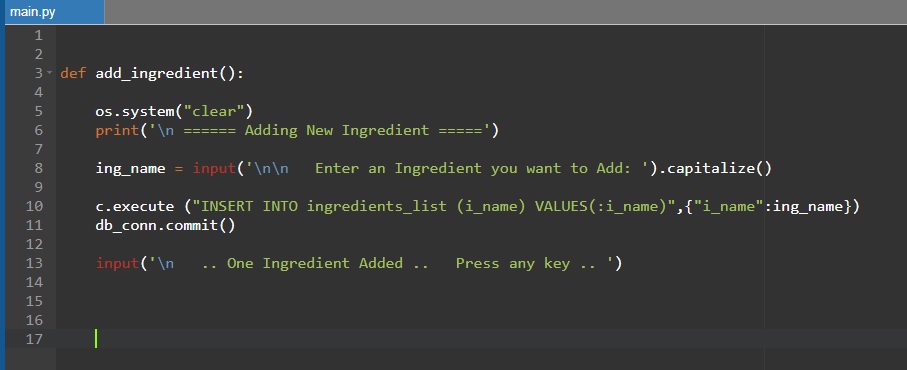This screenshot has width=907, height=370.
Task: Click line number 17 in the gutter
Action: coord(34,339)
